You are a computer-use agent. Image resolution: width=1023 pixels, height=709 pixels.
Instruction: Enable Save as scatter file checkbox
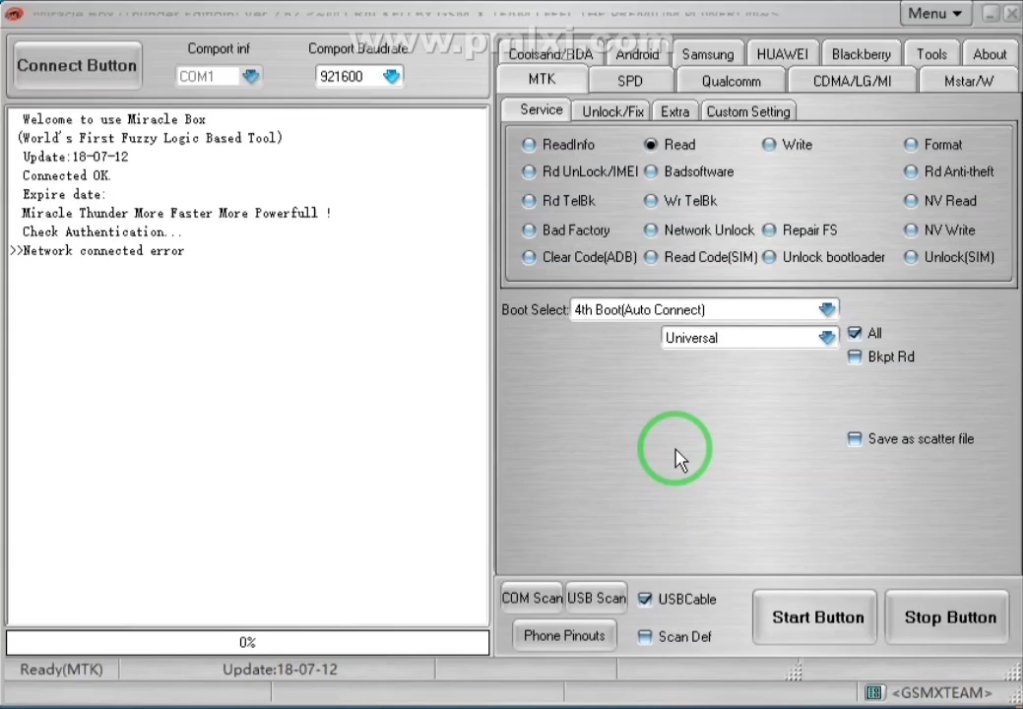(854, 438)
